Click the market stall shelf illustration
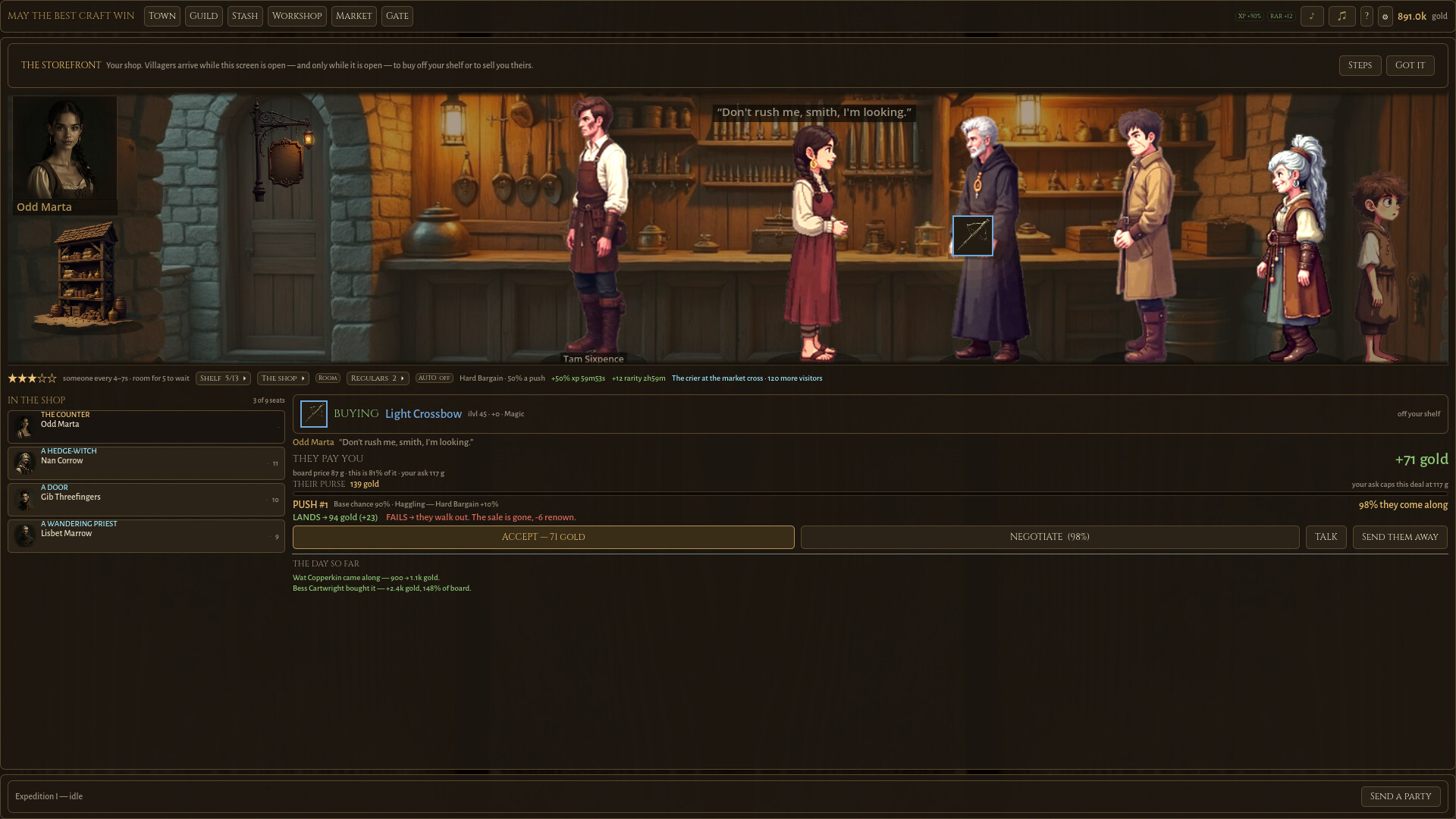This screenshot has height=819, width=1456. tap(87, 277)
